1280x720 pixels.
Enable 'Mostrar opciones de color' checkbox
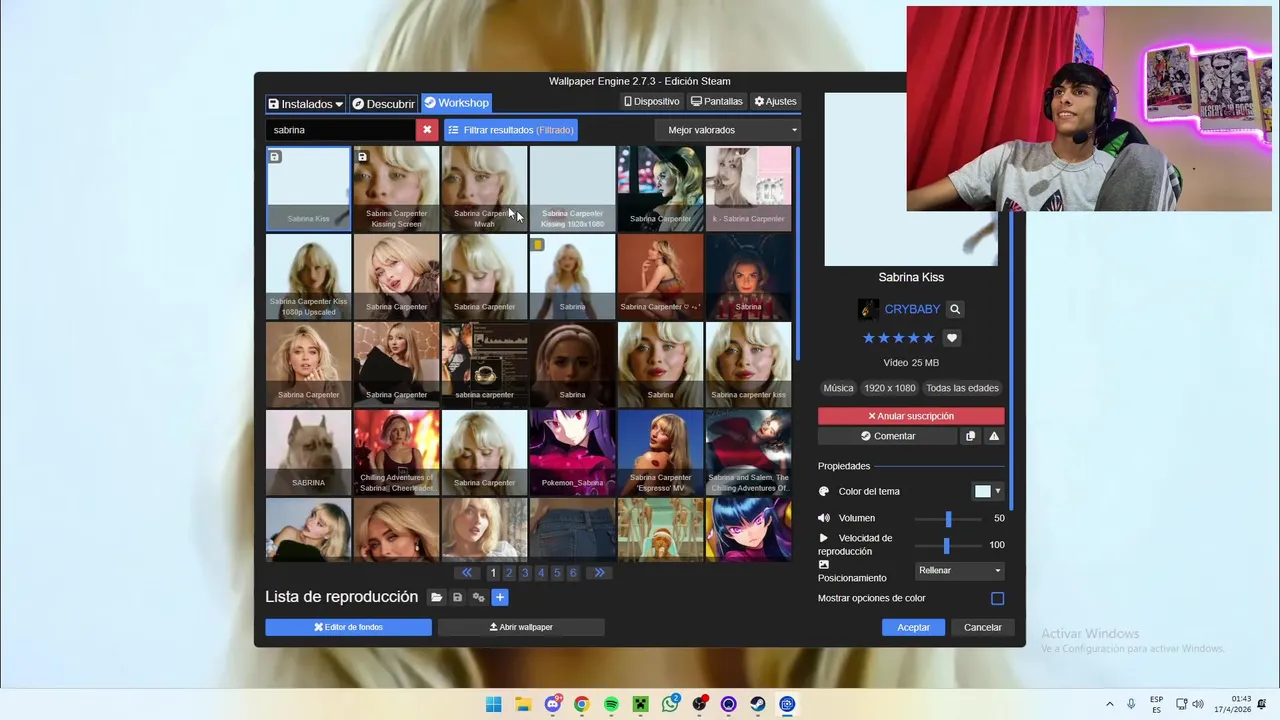[997, 598]
